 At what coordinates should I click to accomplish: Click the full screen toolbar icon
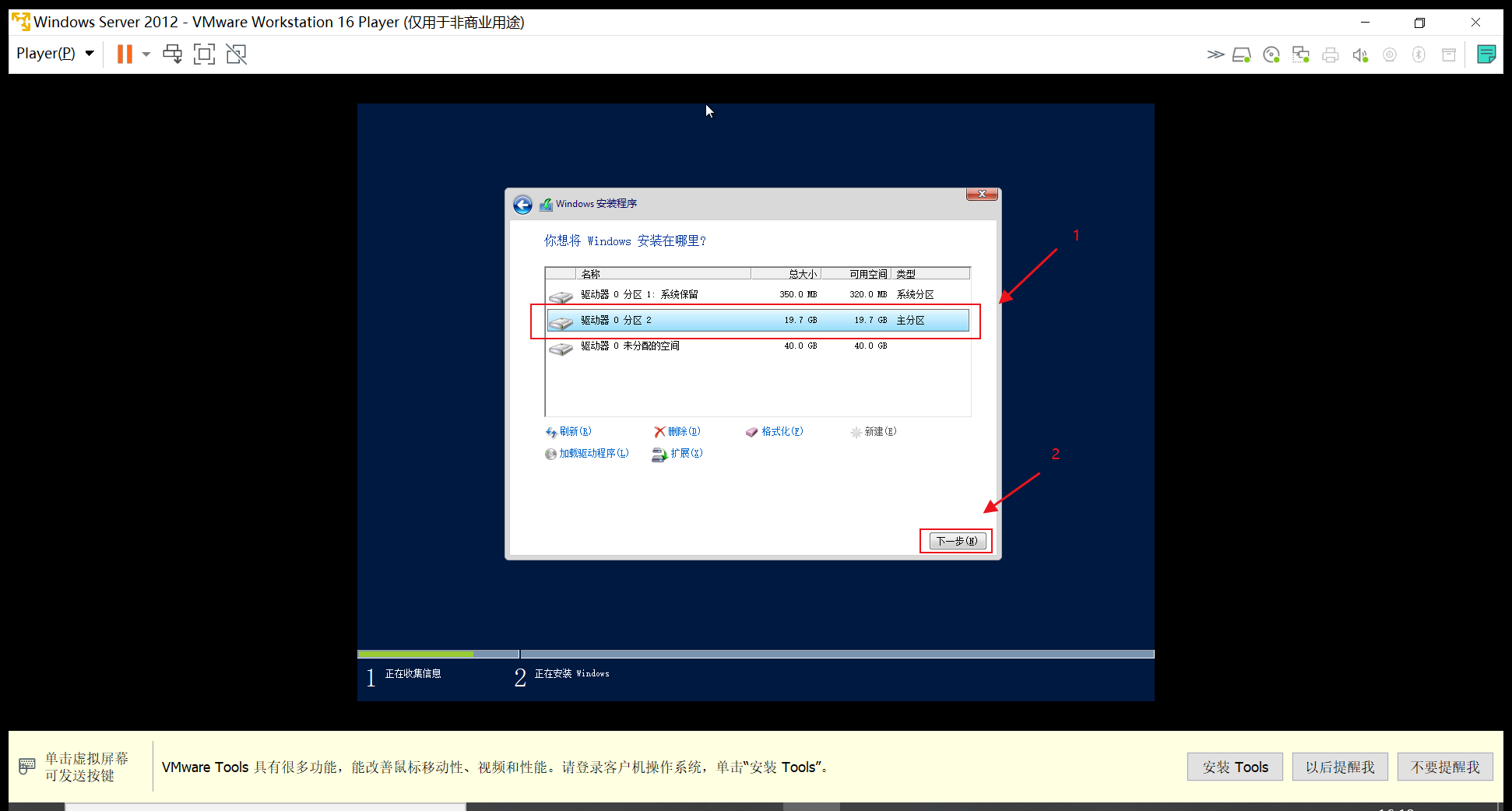[204, 54]
